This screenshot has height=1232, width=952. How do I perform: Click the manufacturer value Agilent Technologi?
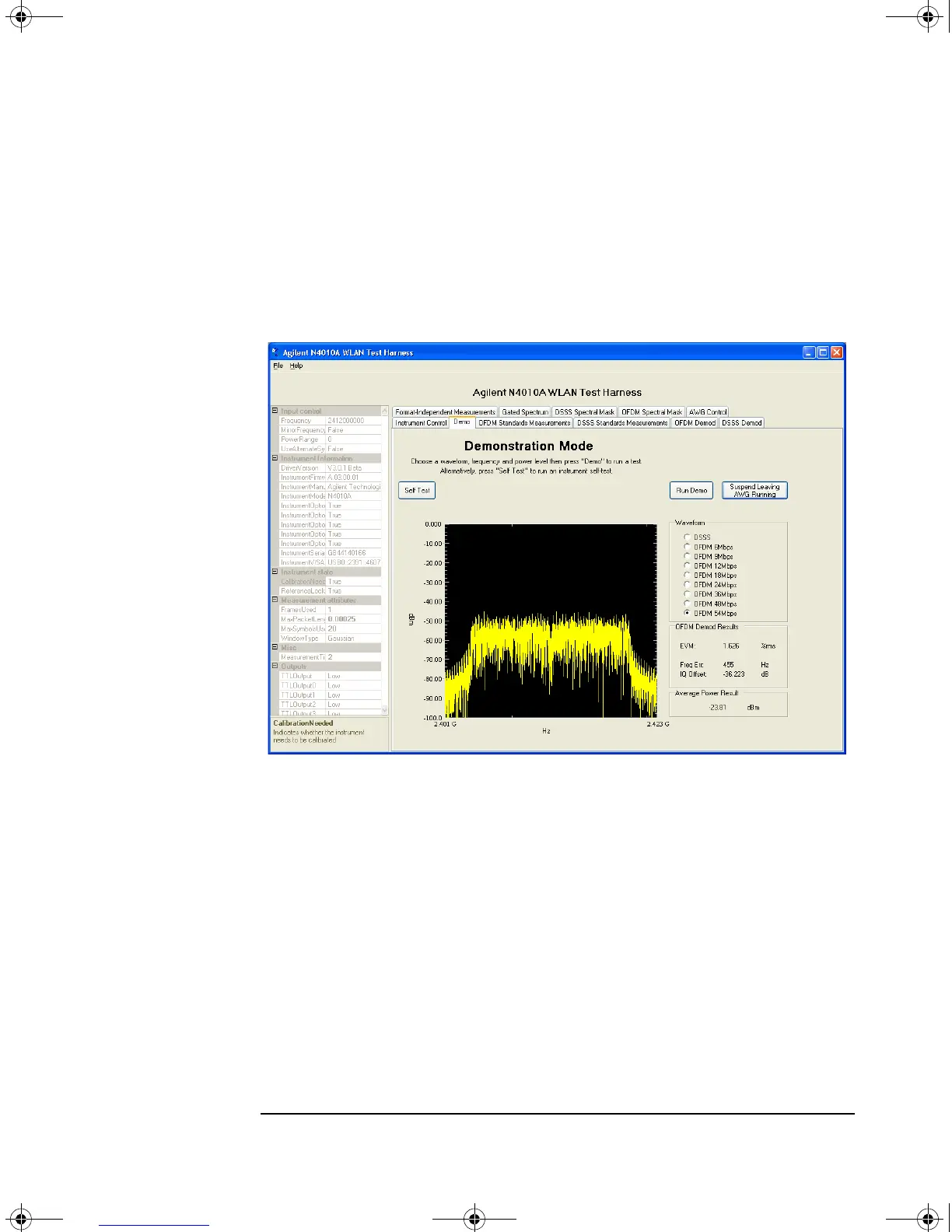point(353,487)
